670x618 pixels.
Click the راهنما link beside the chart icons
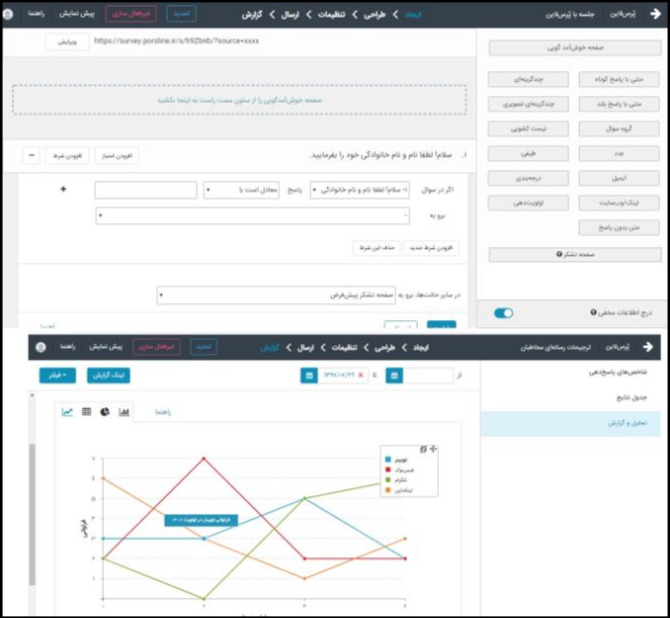pos(163,412)
